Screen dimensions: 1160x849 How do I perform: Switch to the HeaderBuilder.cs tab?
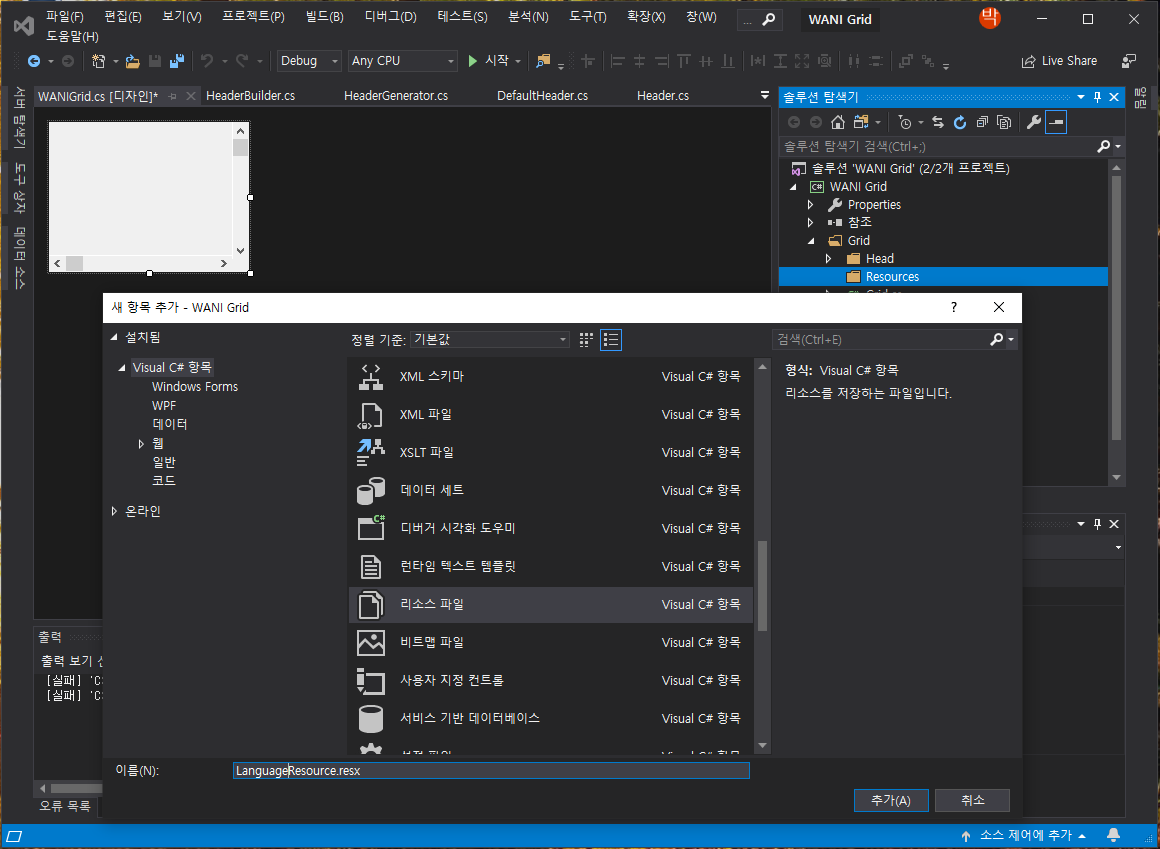tap(251, 95)
